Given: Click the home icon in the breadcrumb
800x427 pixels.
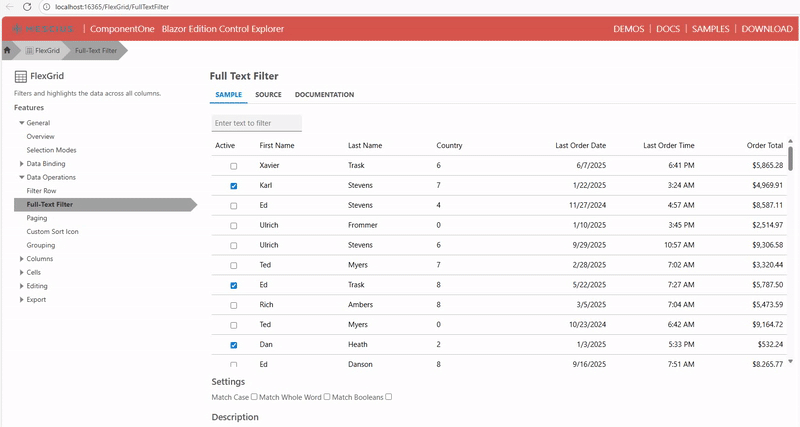Looking at the screenshot, I should tap(8, 50).
